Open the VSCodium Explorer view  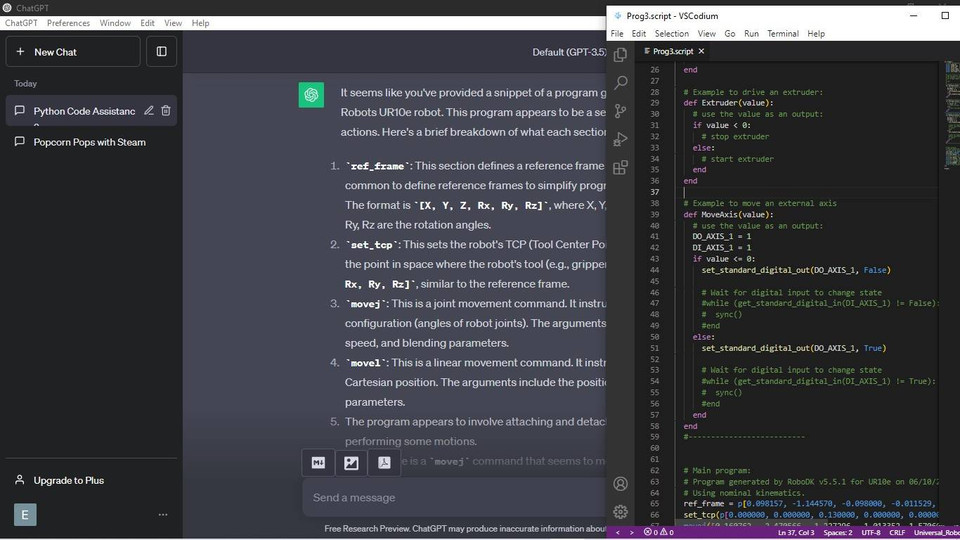(x=620, y=55)
